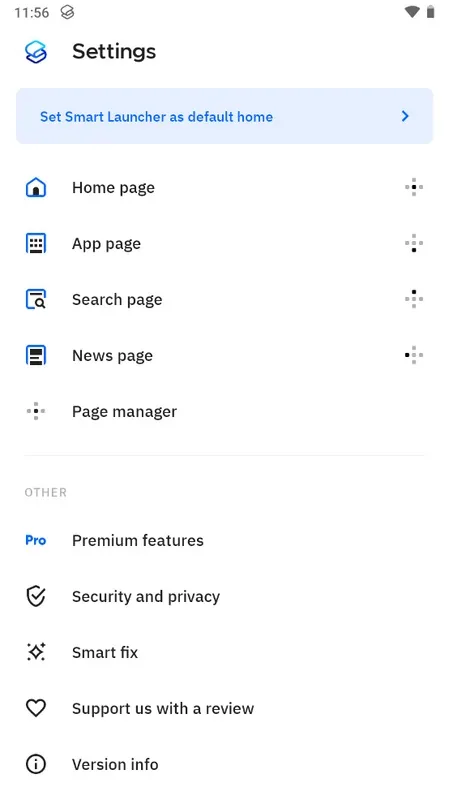Screen dimensions: 449x800
Task: Tap the Page manager dots icon
Action: 36,411
